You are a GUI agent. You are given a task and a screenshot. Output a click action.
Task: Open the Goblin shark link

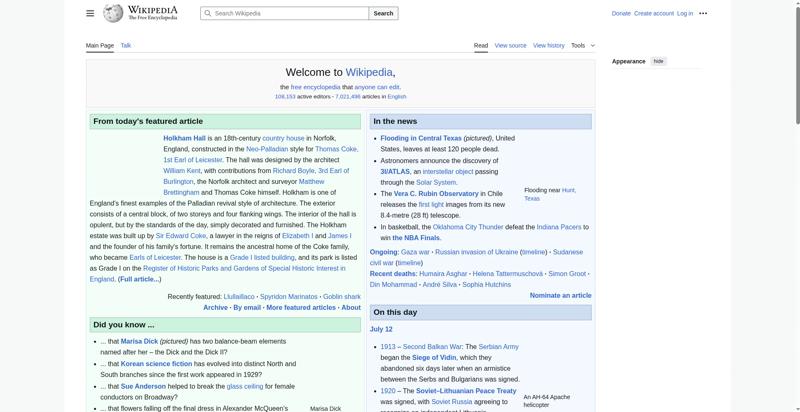(x=342, y=297)
